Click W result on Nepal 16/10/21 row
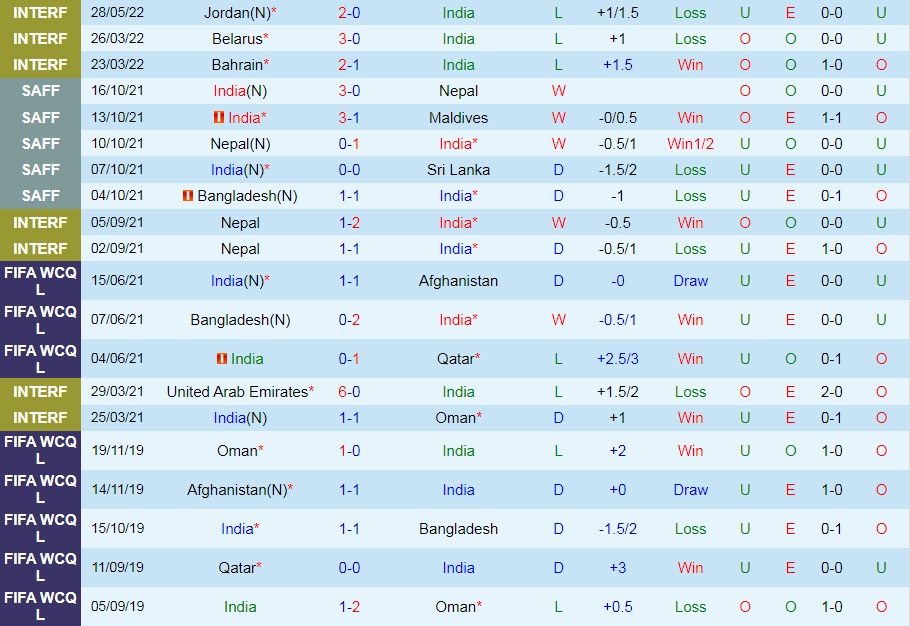Screen dimensions: 910x626 click(558, 91)
